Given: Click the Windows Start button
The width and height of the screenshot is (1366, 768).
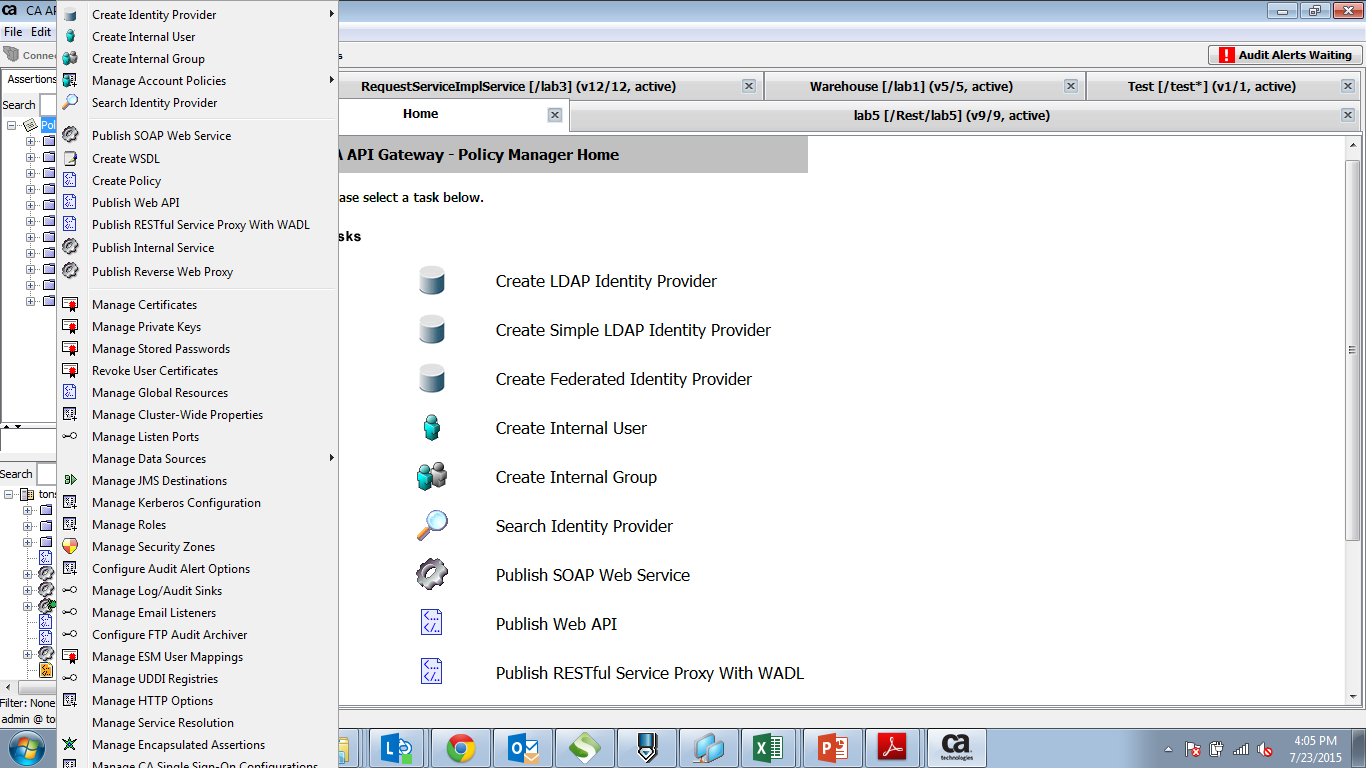Looking at the screenshot, I should [x=26, y=748].
